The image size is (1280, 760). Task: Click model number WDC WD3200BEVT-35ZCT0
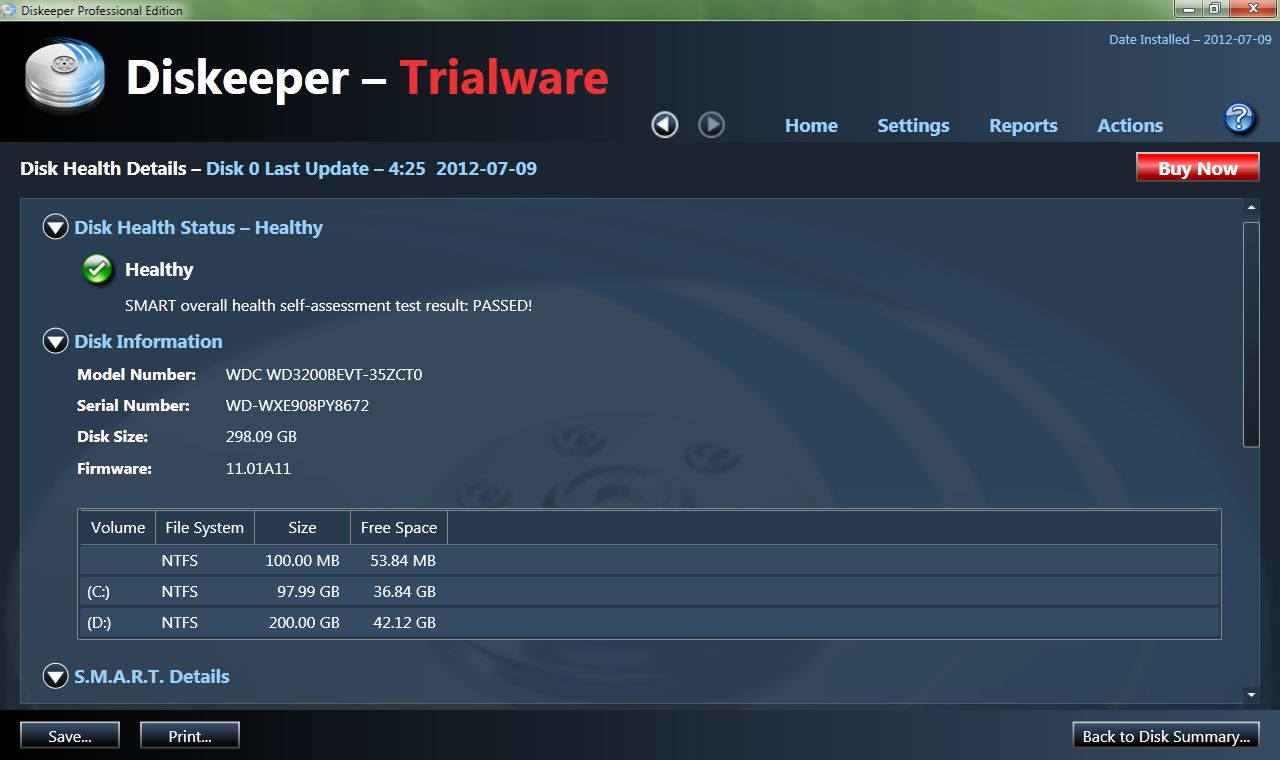(x=324, y=375)
